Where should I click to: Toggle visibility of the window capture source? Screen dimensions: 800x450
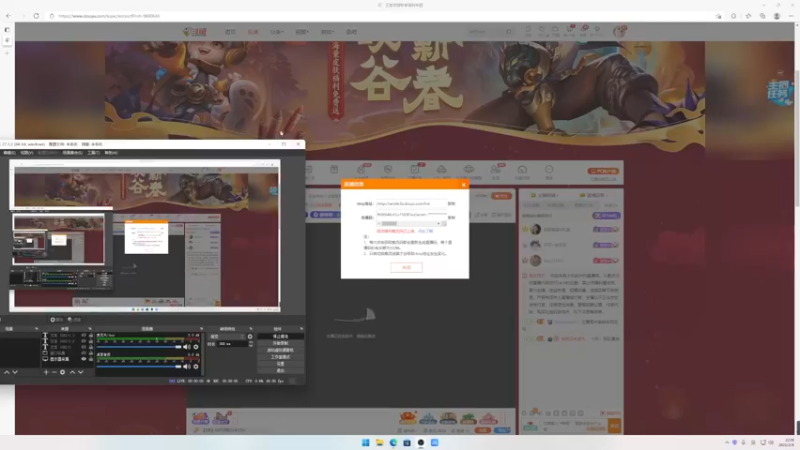(x=84, y=353)
